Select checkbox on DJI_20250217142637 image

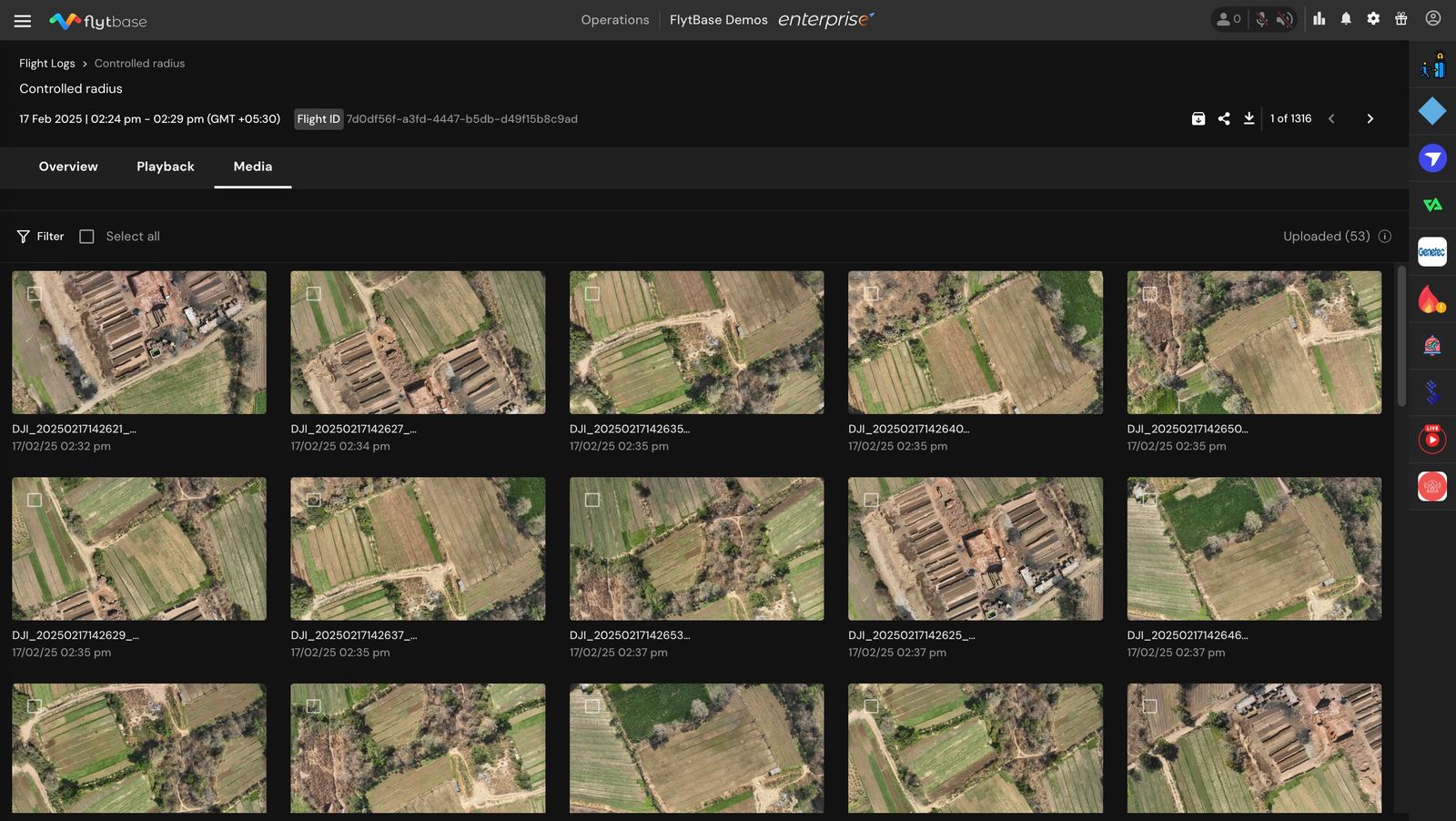[313, 500]
